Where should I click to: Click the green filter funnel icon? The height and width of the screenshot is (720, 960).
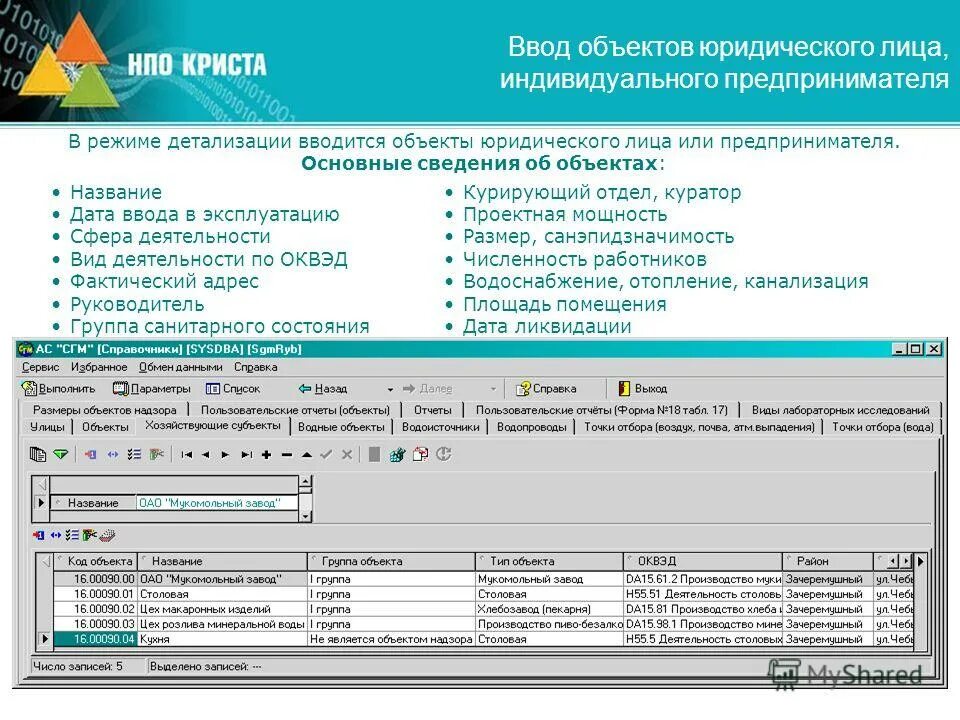(x=61, y=454)
